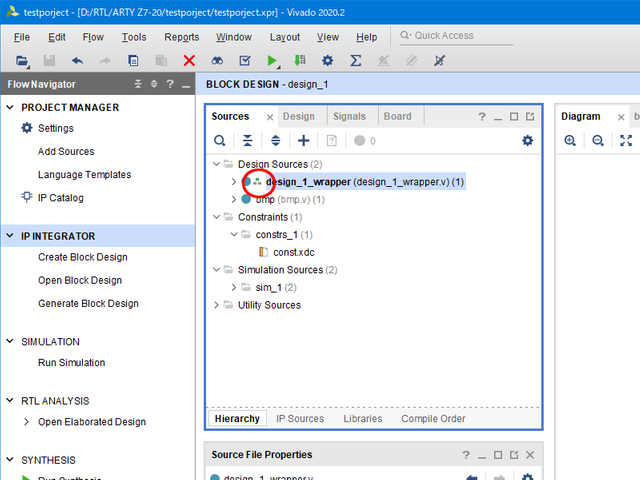640x480 pixels.
Task: Click Run Simulation in Flow Navigator
Action: [x=71, y=363]
